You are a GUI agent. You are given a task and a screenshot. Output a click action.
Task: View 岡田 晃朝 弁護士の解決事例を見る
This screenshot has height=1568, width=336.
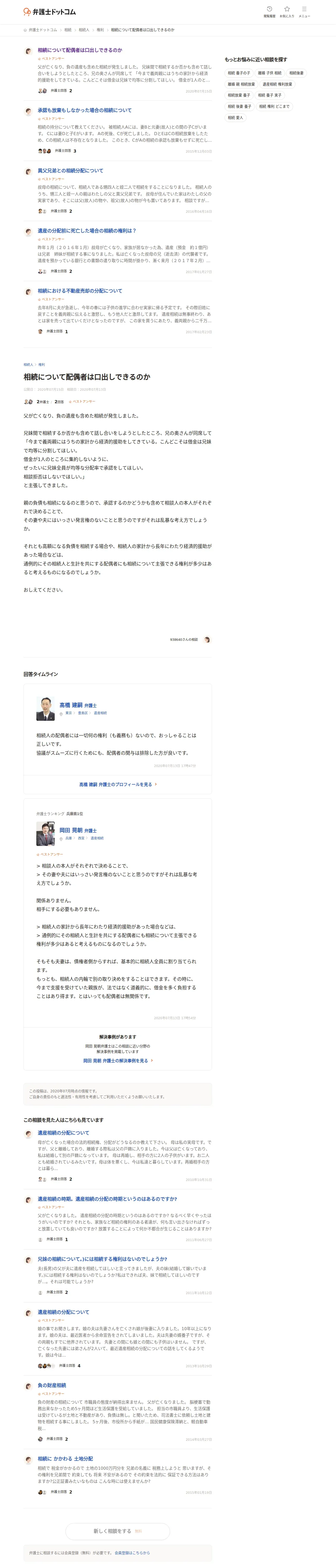[118, 1060]
